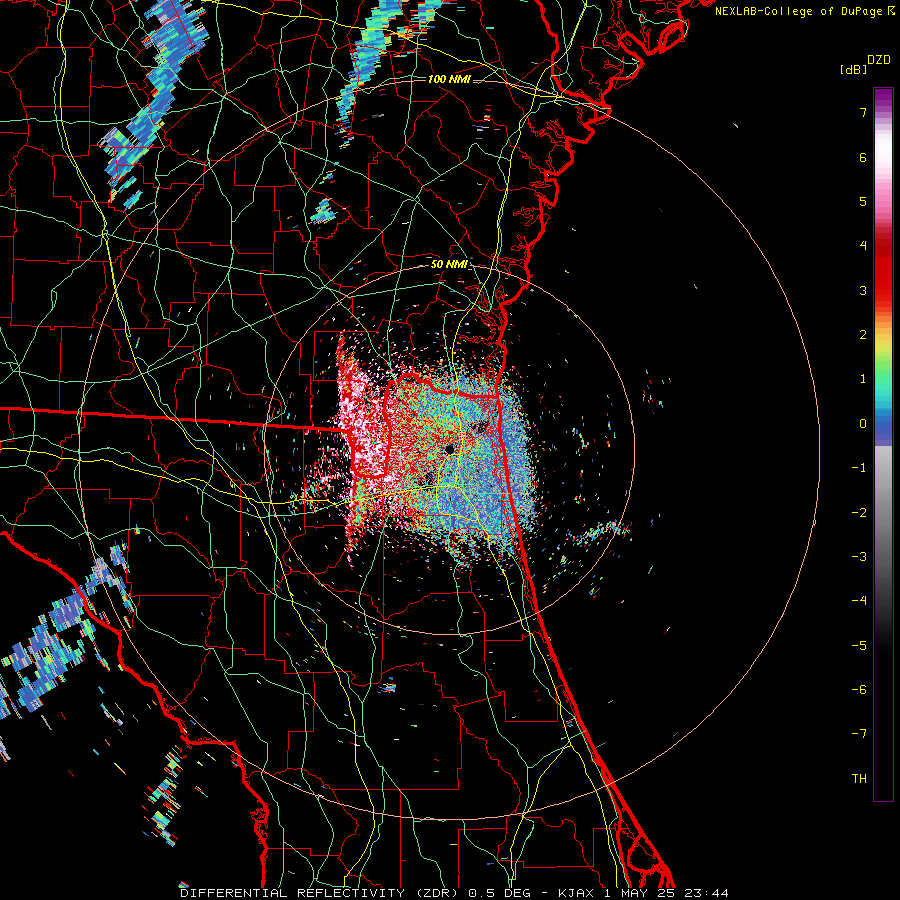Viewport: 900px width, 900px height.
Task: Click the 23:44 timestamp in caption
Action: pyautogui.click(x=707, y=893)
